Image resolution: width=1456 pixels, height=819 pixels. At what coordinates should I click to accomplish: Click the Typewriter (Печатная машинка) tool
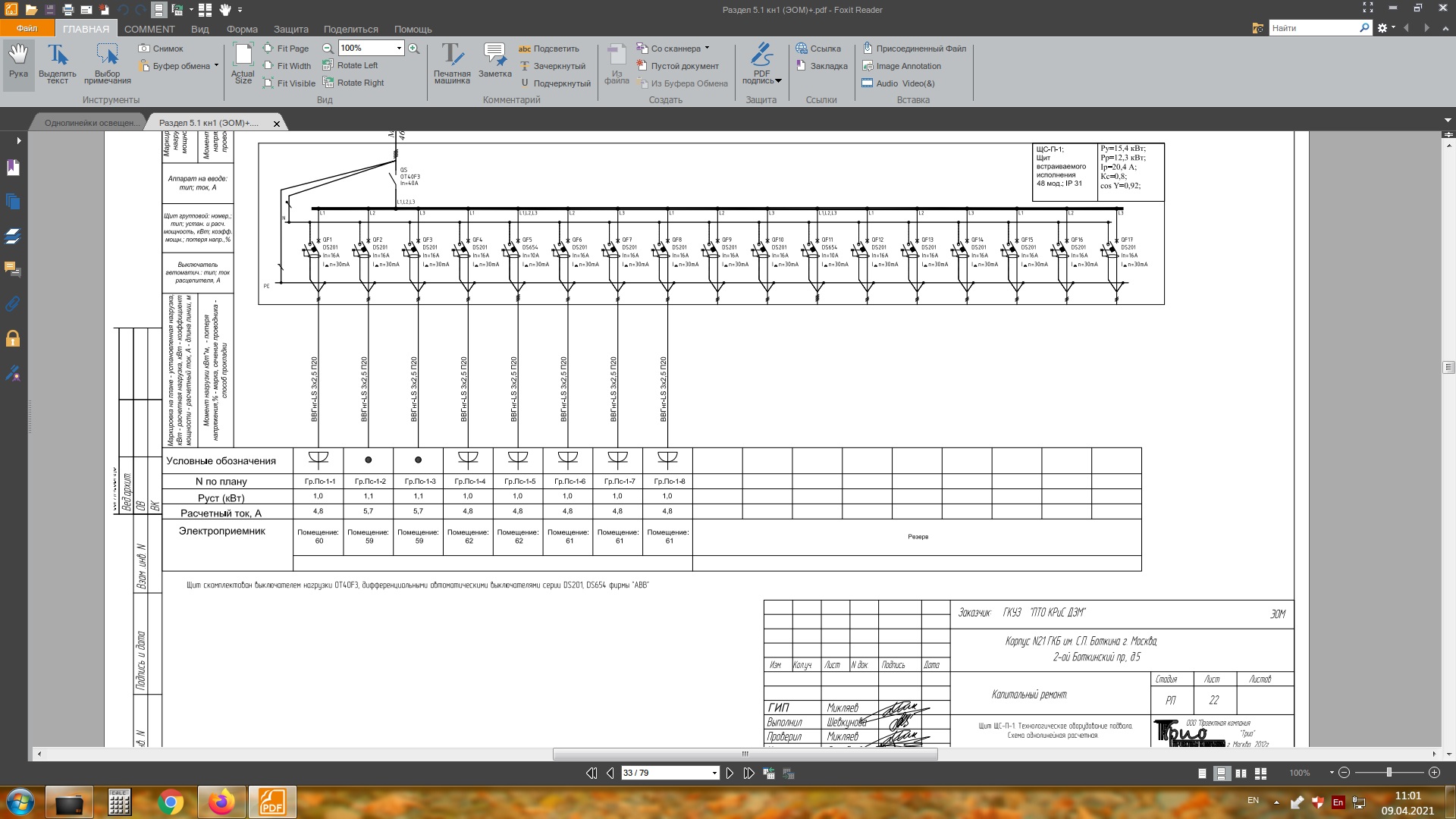[452, 62]
